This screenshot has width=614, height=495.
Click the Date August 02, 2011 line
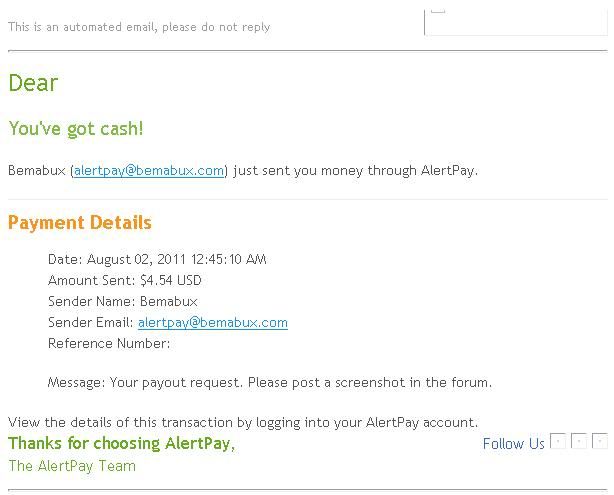tap(157, 259)
